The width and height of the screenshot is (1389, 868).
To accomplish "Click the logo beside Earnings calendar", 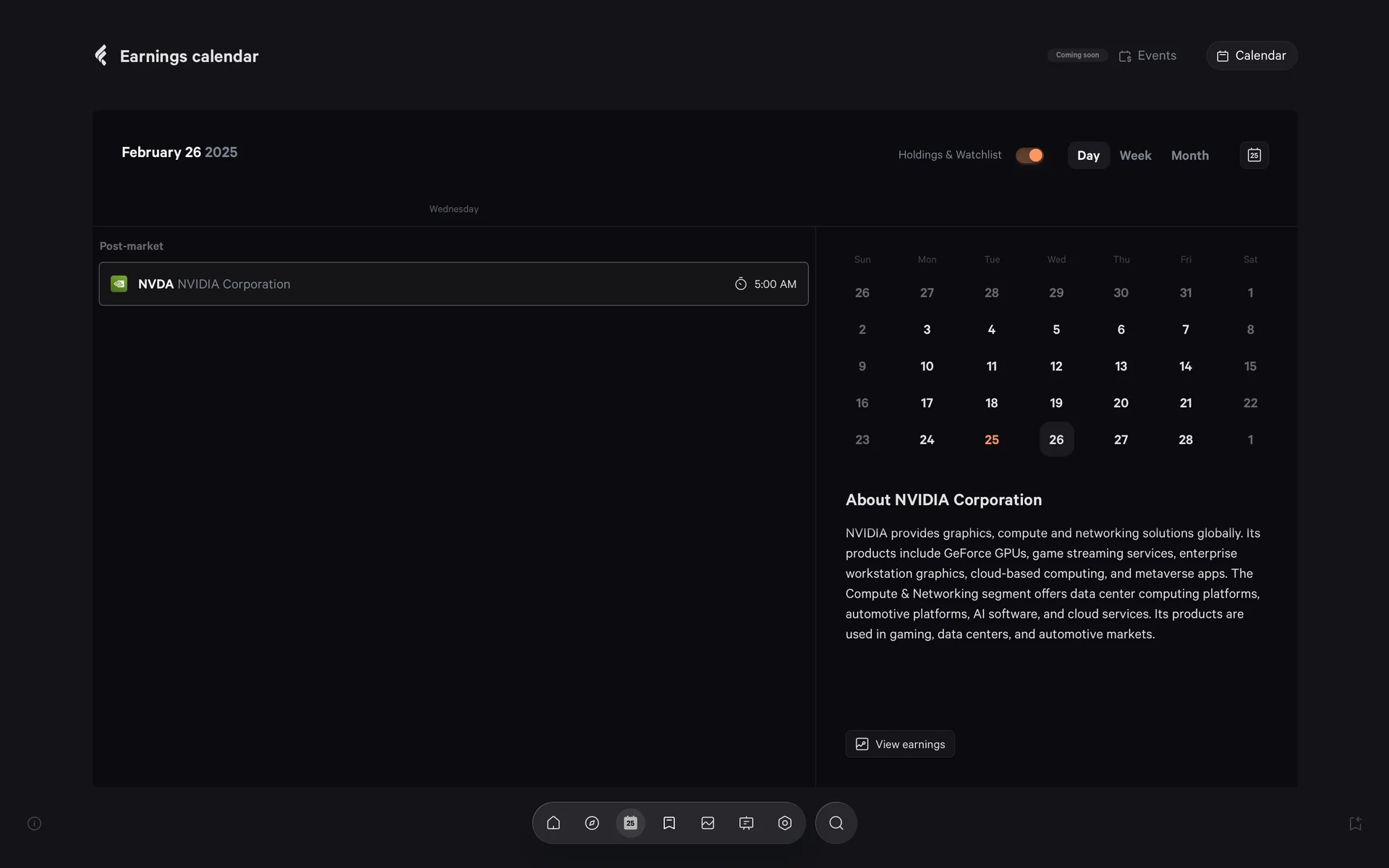I will pos(101,56).
